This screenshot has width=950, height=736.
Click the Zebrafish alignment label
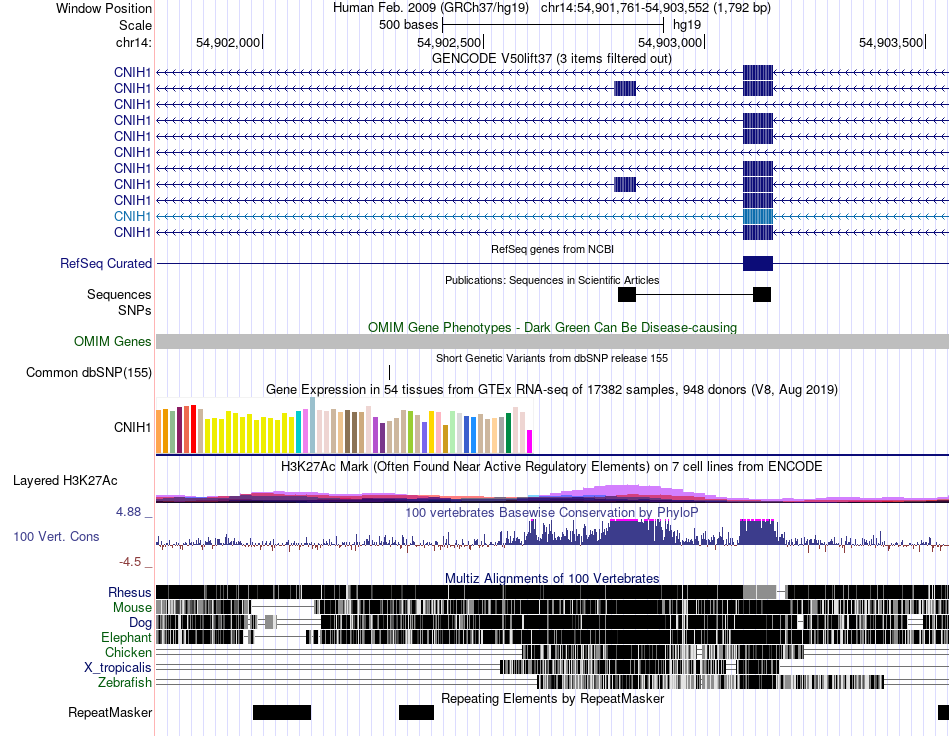coord(125,683)
